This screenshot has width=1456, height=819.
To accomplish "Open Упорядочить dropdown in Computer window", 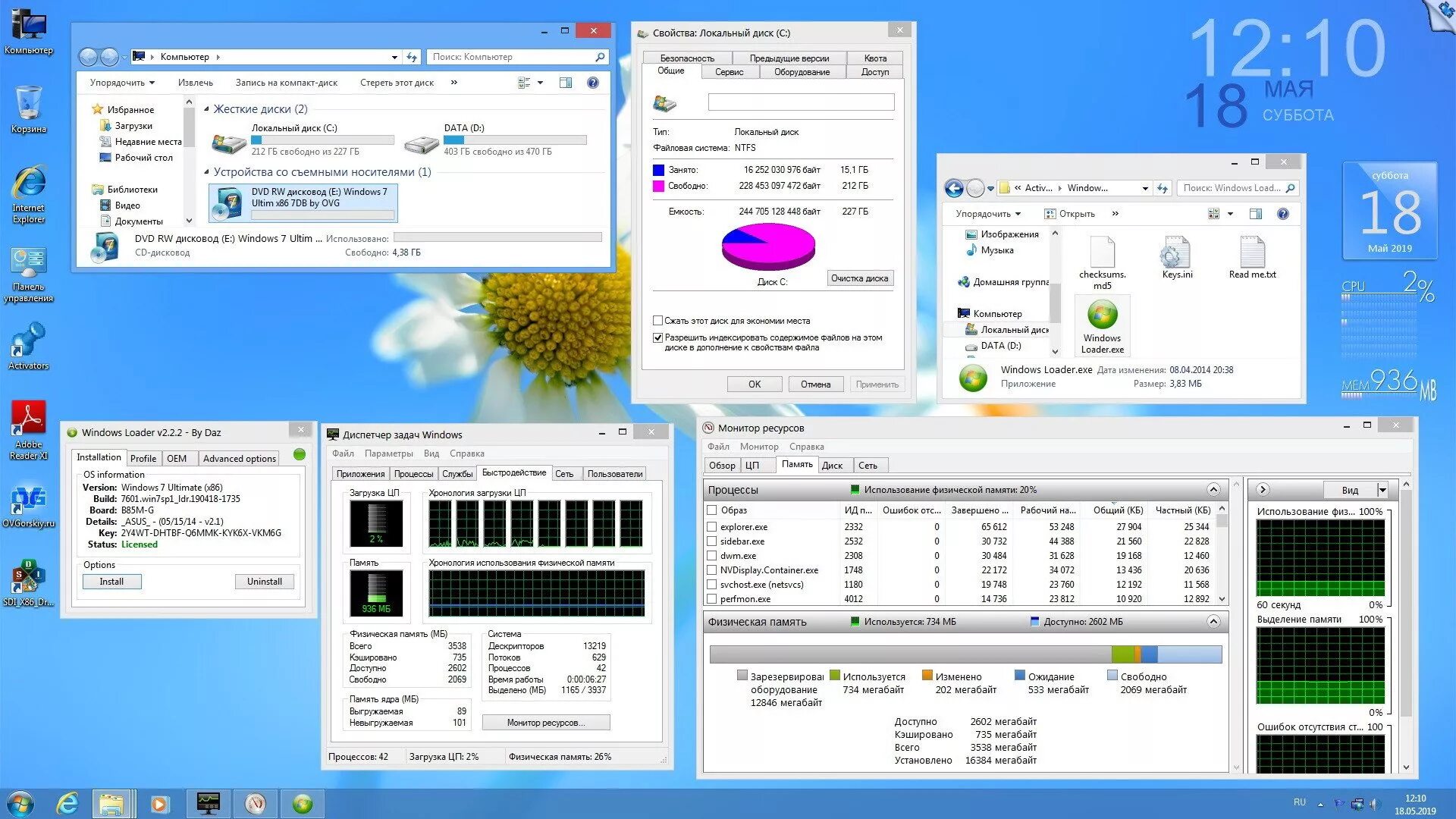I will pos(121,83).
